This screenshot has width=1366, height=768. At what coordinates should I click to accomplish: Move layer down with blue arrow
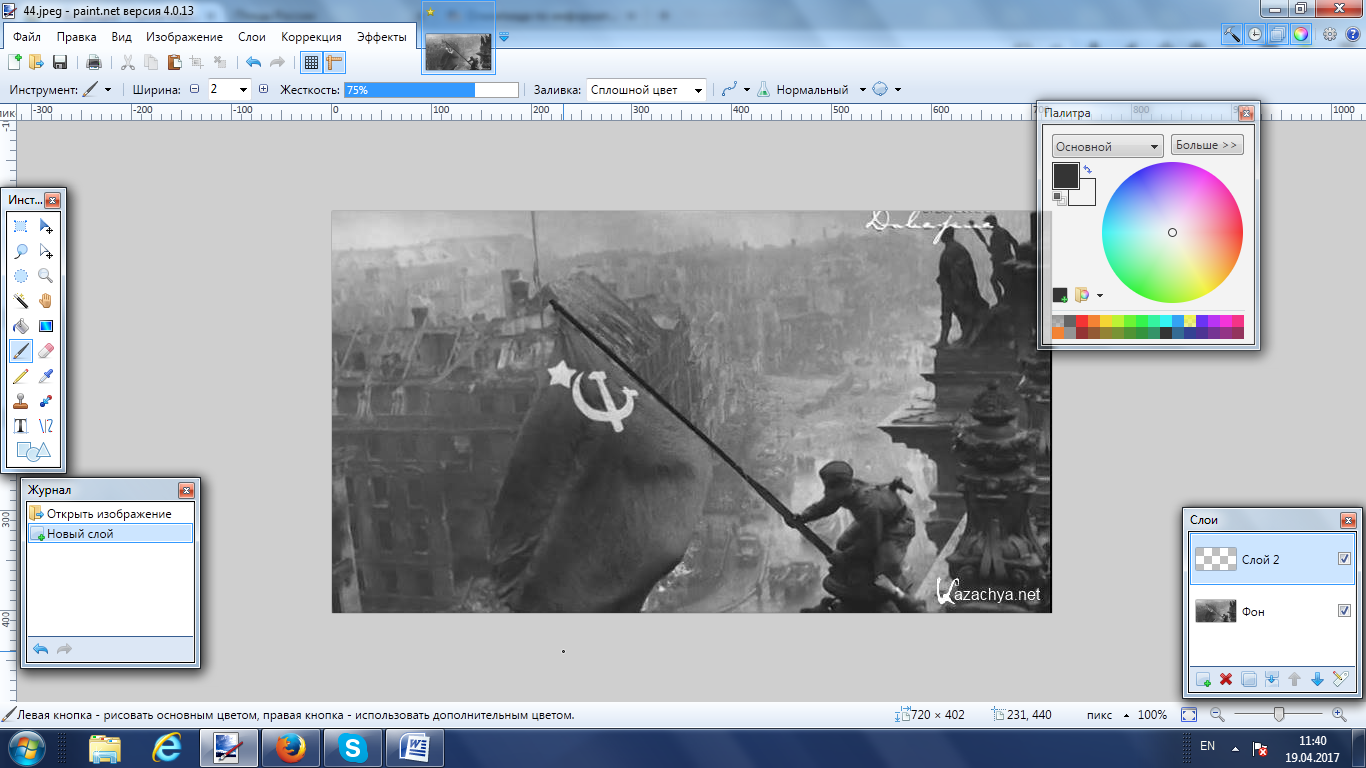coord(1317,680)
